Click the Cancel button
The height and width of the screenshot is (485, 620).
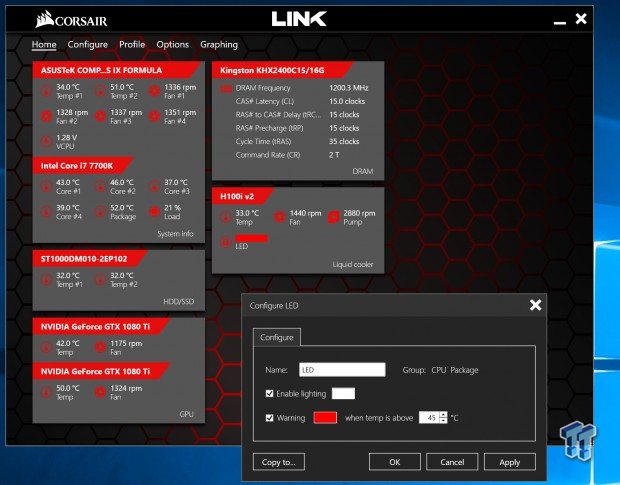pos(452,462)
